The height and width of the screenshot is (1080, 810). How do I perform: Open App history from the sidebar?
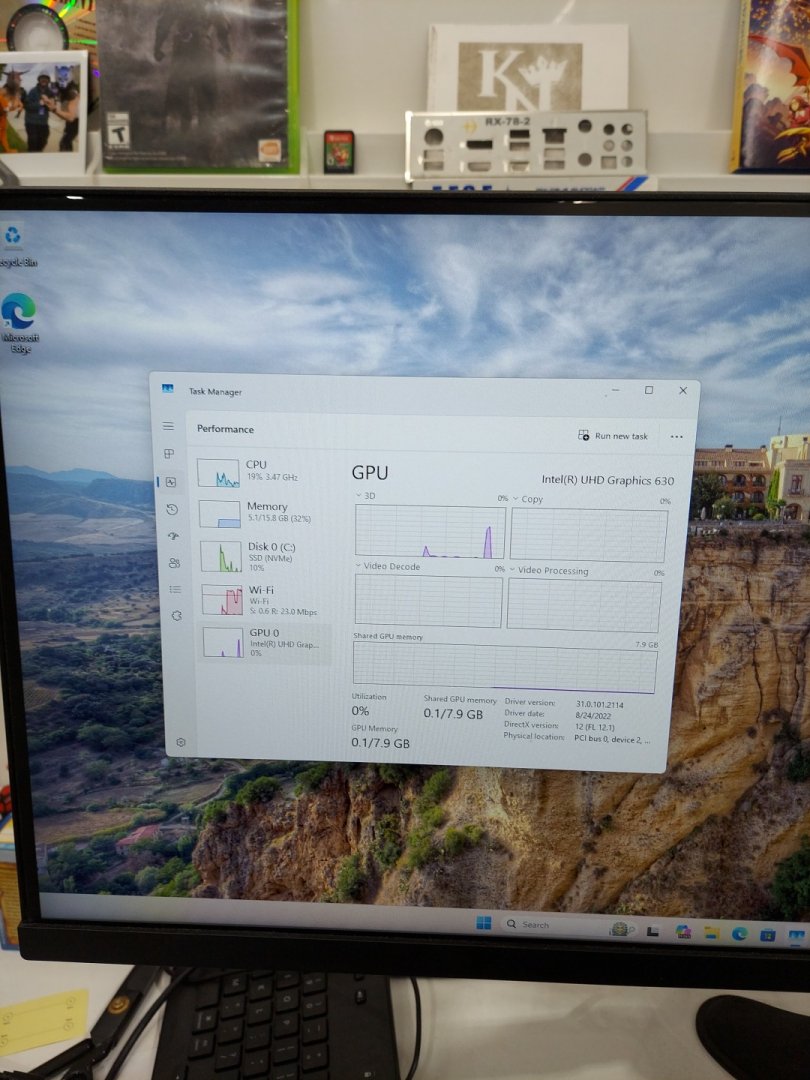coord(172,509)
